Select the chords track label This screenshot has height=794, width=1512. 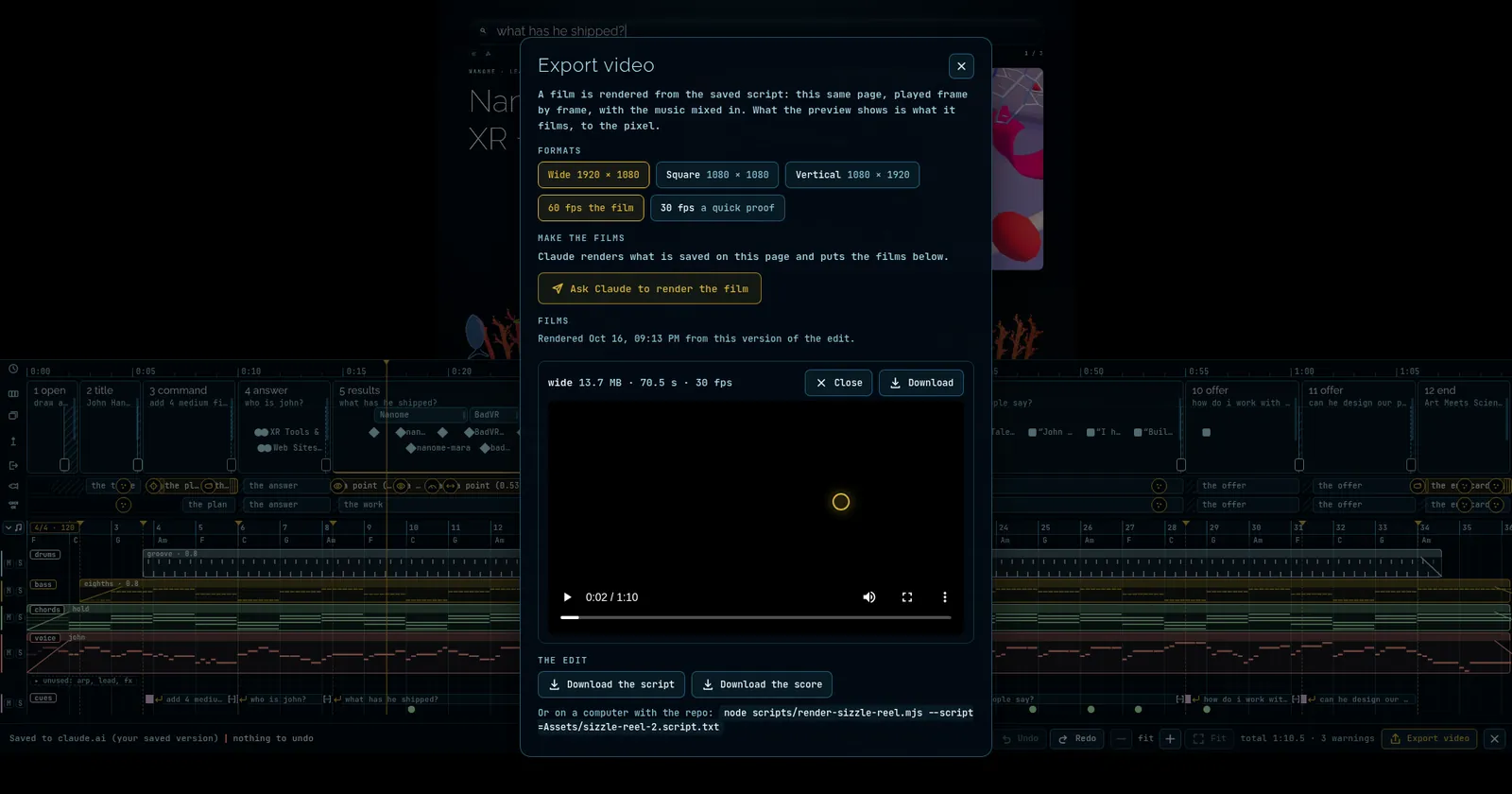click(x=47, y=610)
